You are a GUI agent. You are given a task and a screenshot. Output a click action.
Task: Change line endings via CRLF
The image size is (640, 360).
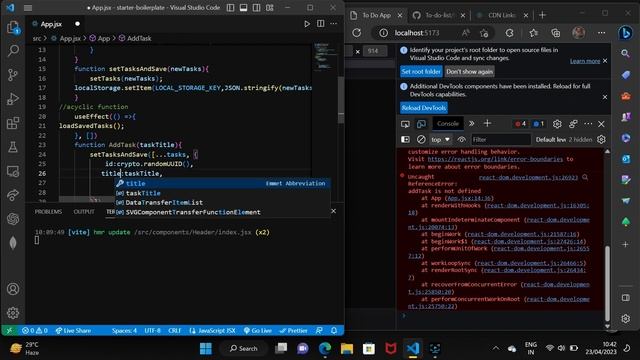175,331
